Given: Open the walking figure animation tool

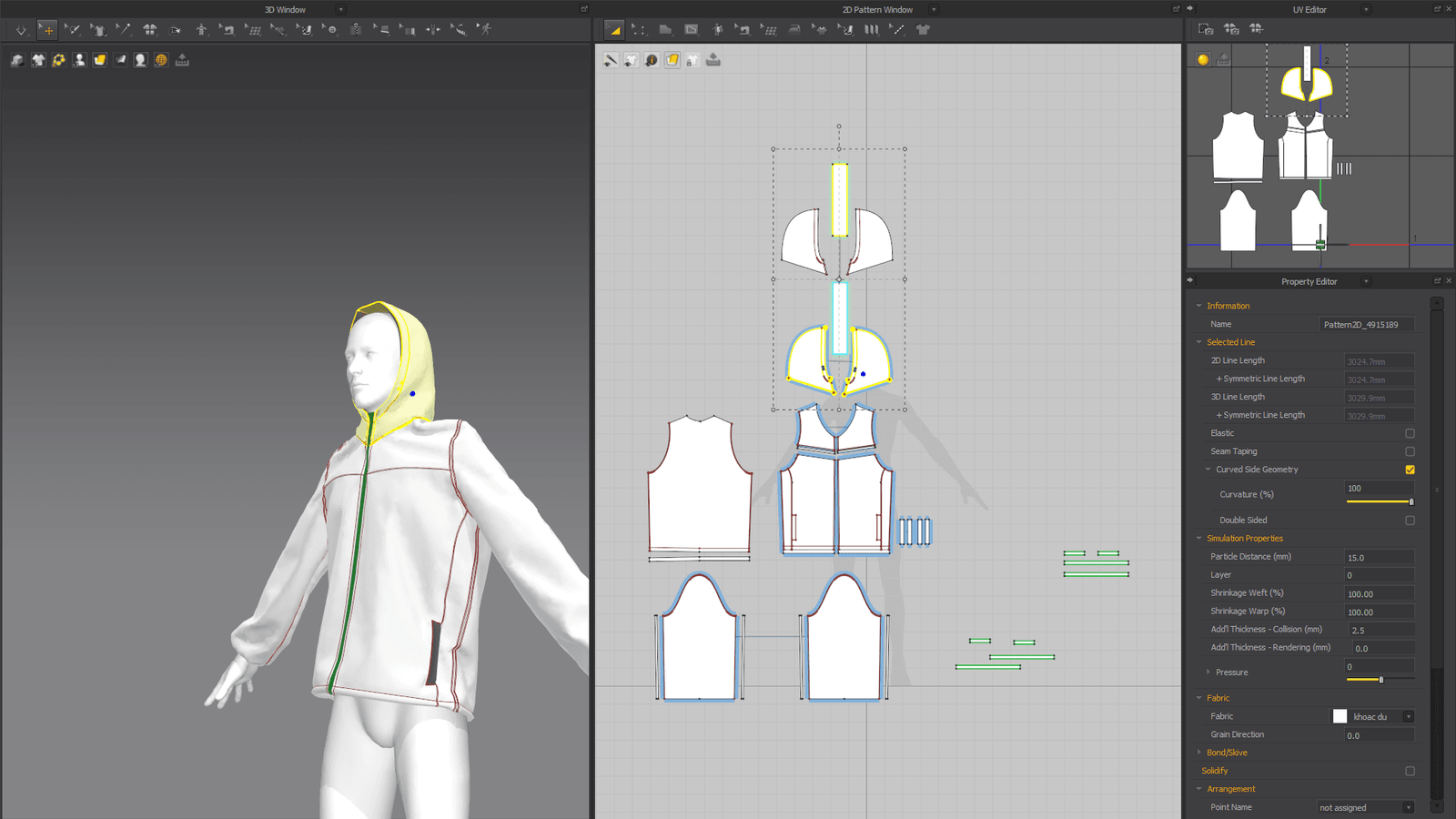Looking at the screenshot, I should coord(485,29).
